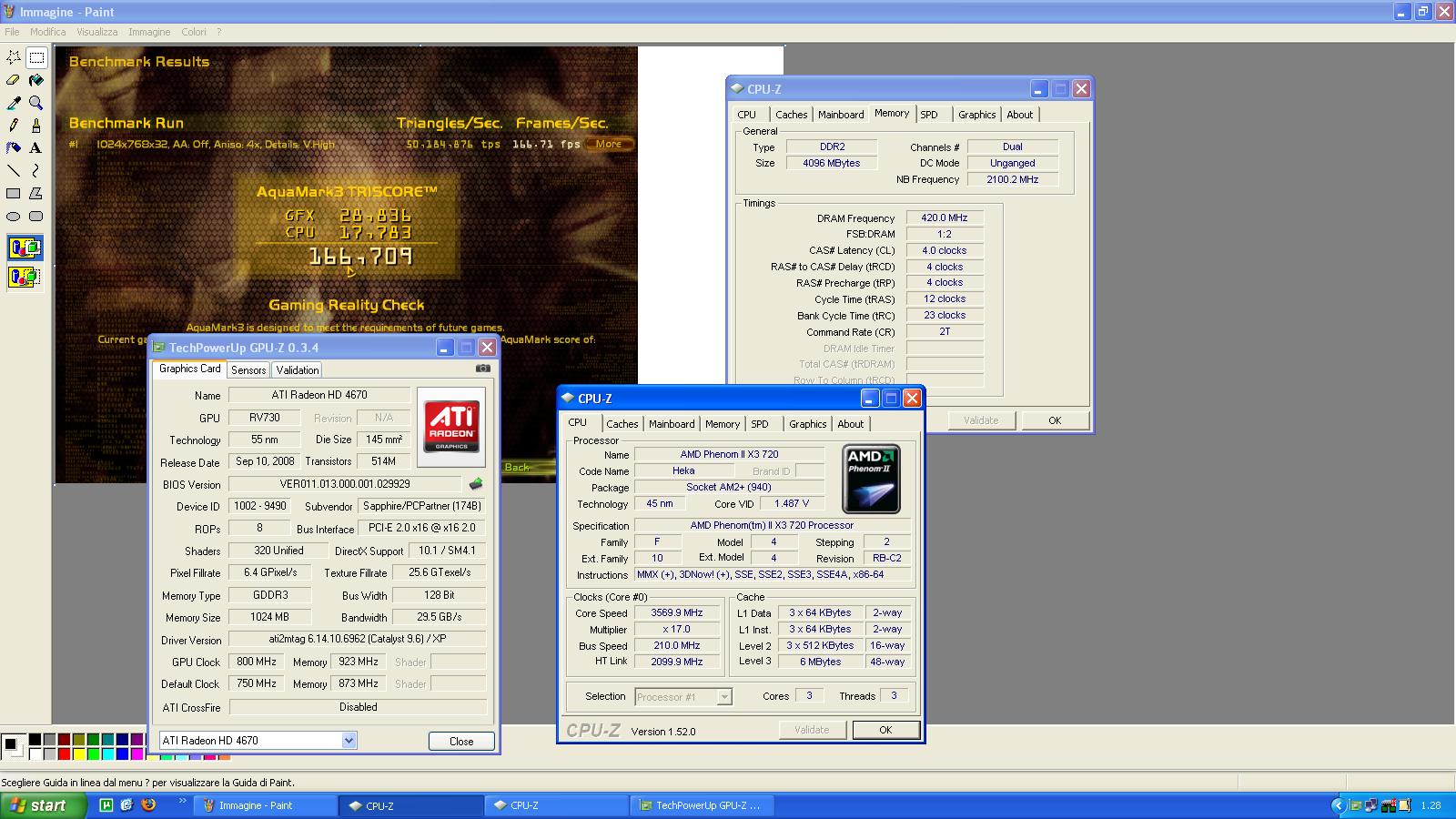Choose the Rounded Rectangle tool
Screen dimensions: 1456x819
[x=36, y=217]
